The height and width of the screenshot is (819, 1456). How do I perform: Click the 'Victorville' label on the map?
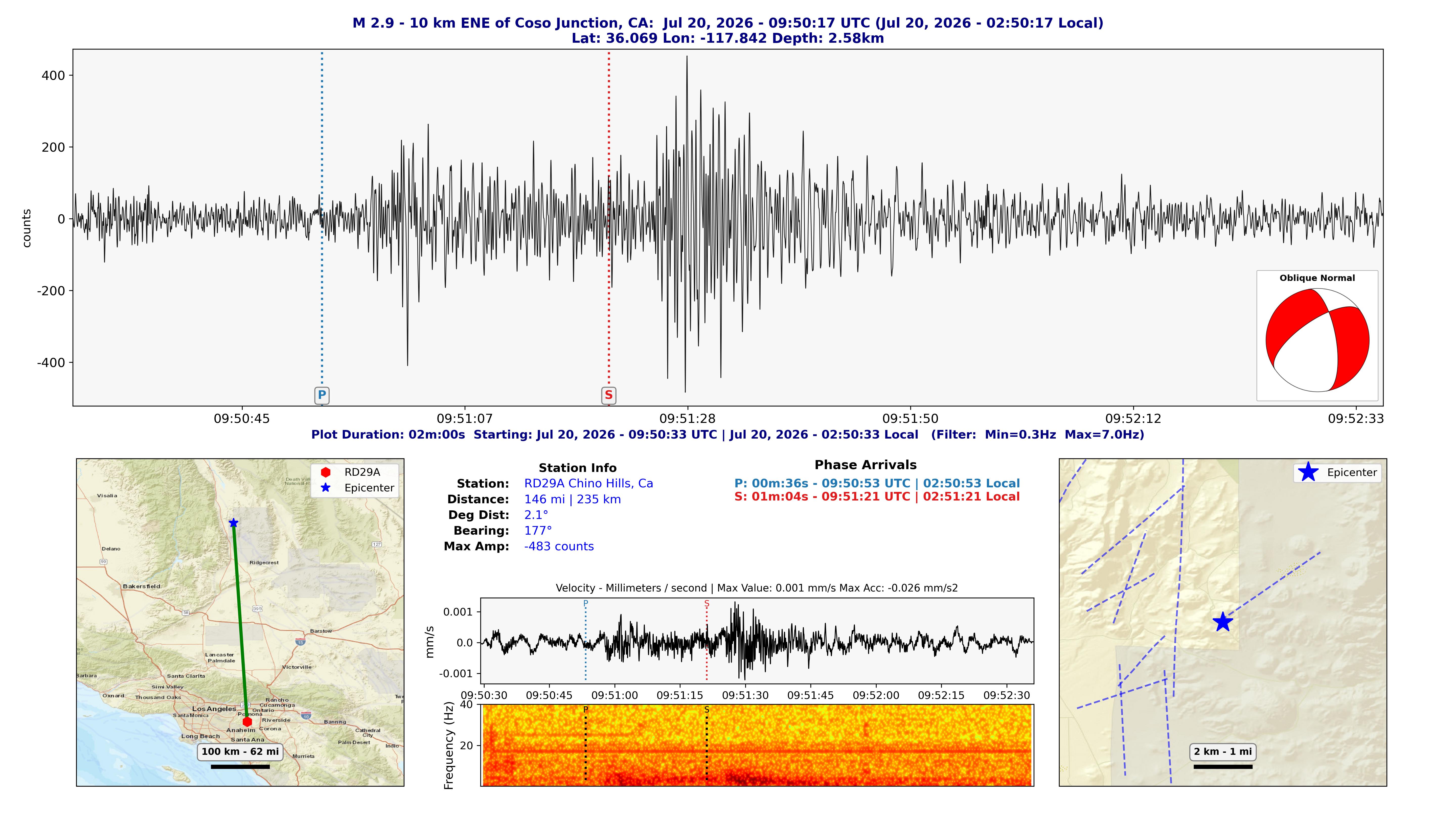pos(297,667)
